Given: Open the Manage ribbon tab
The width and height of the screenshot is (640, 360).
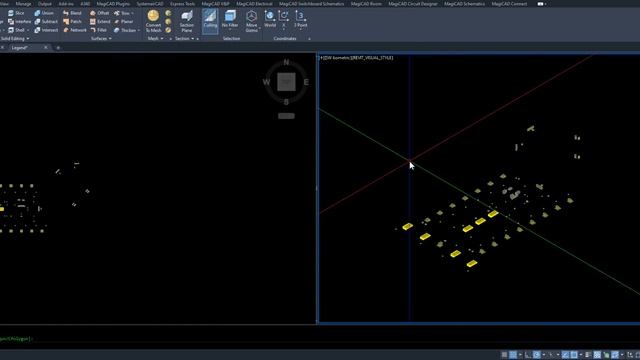Looking at the screenshot, I should tap(23, 4).
